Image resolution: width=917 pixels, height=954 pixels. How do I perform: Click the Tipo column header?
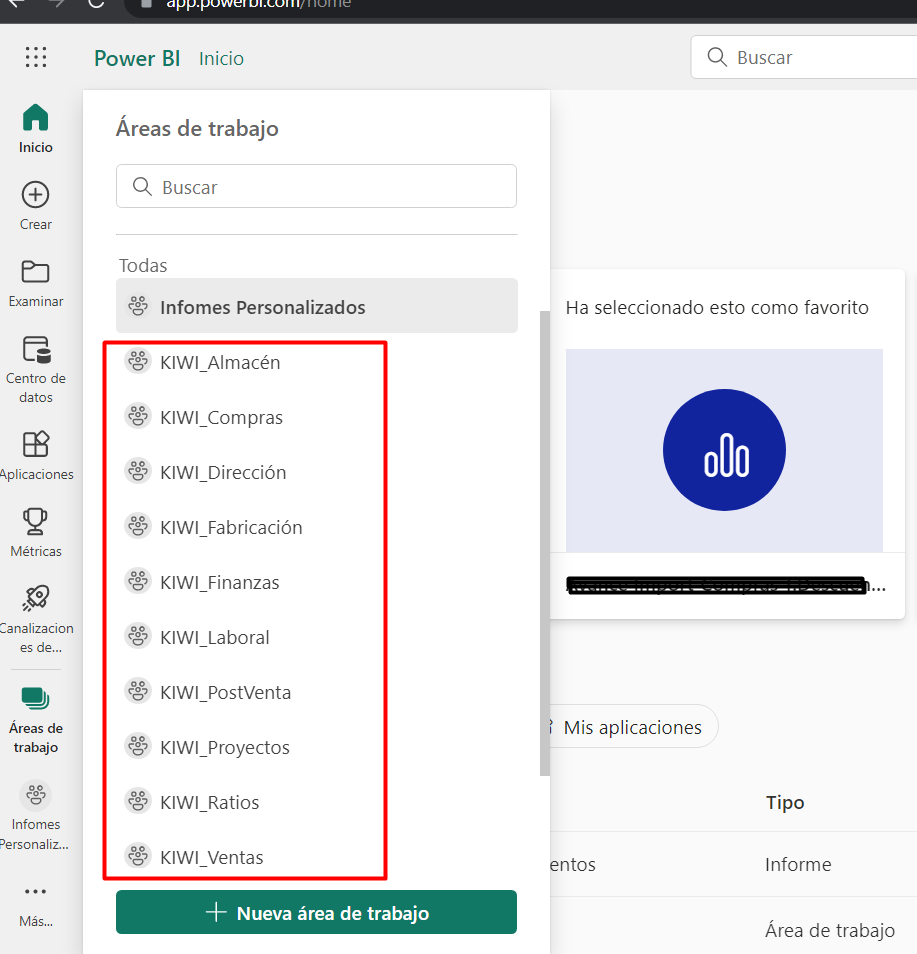click(785, 803)
